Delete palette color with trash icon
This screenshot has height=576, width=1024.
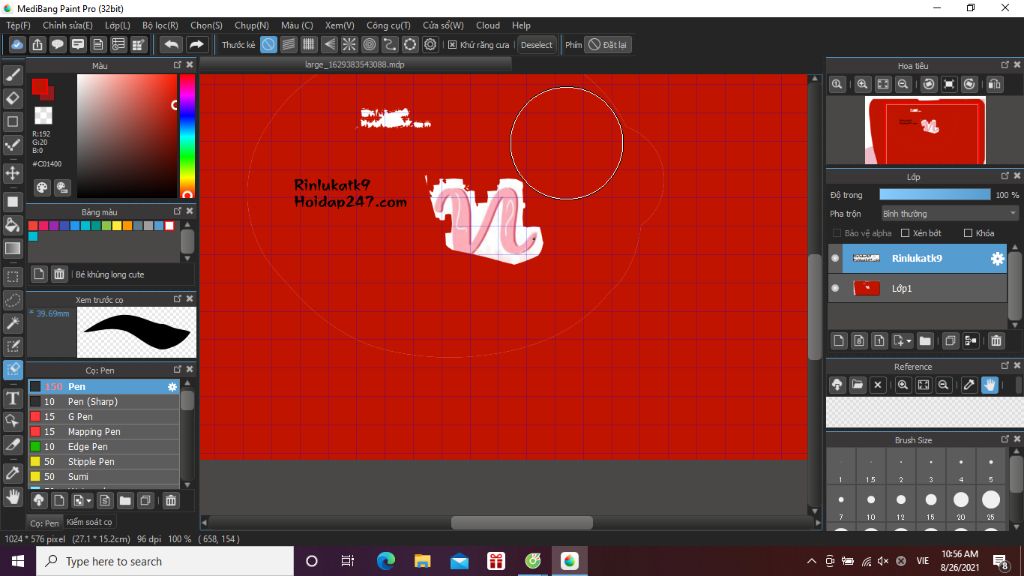[59, 274]
